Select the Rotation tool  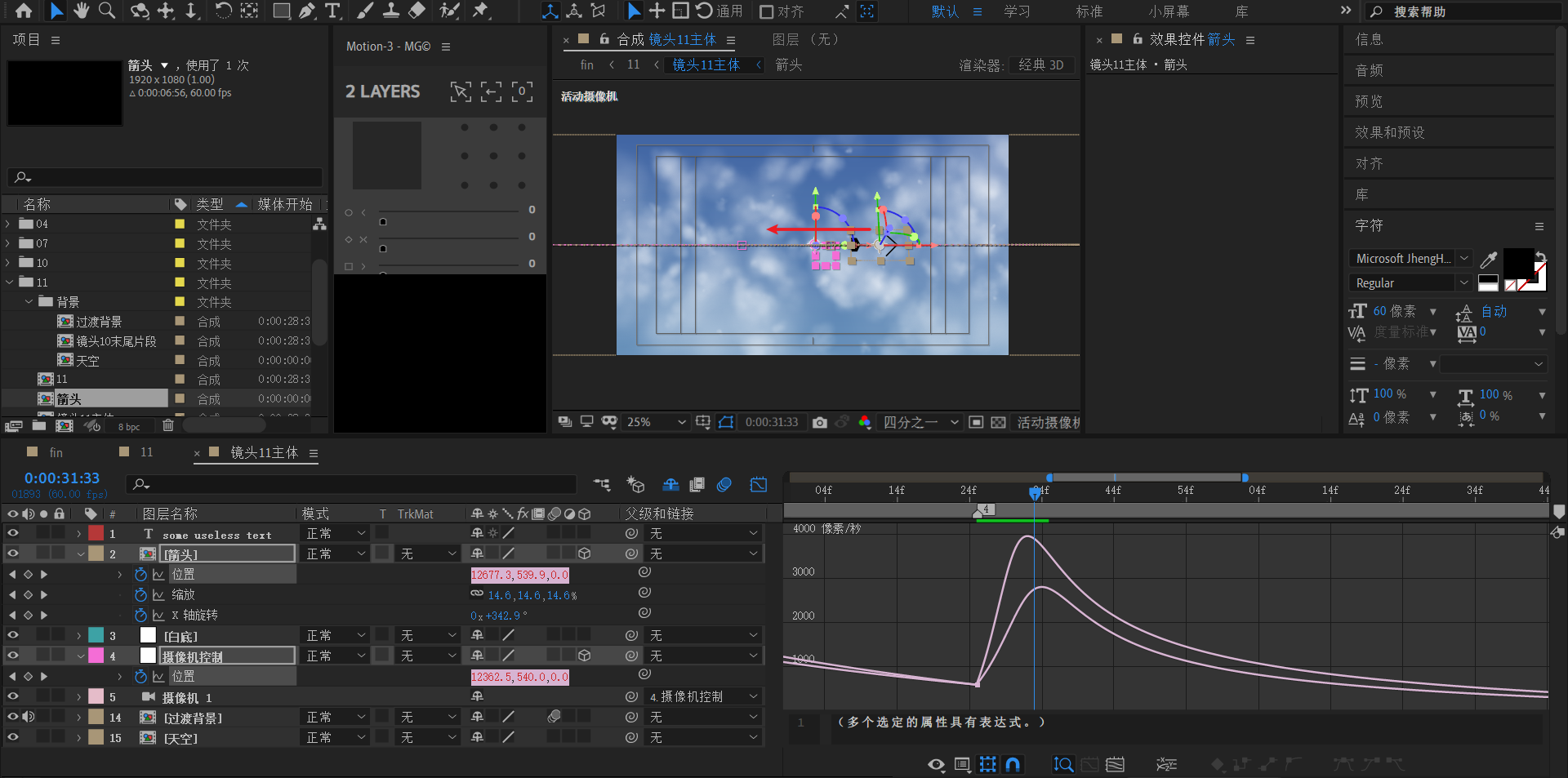point(223,11)
